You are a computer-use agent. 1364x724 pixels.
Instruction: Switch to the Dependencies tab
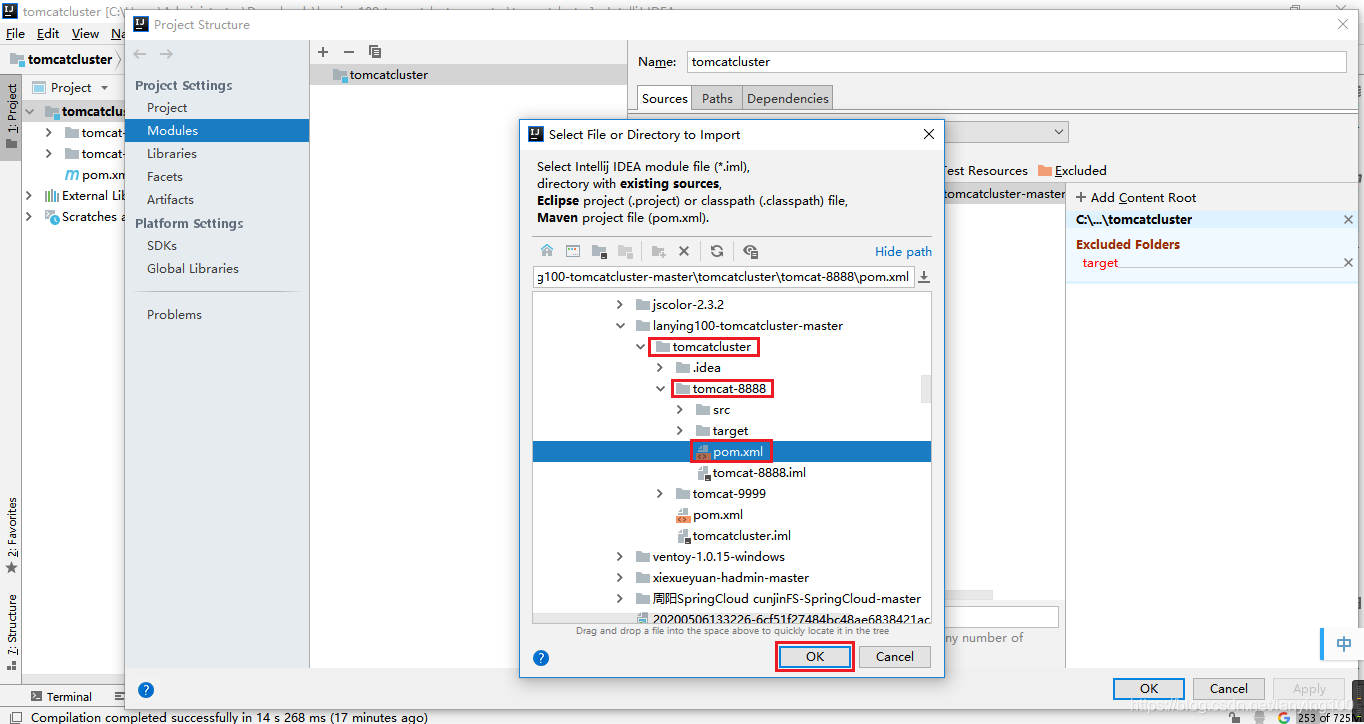[x=788, y=98]
